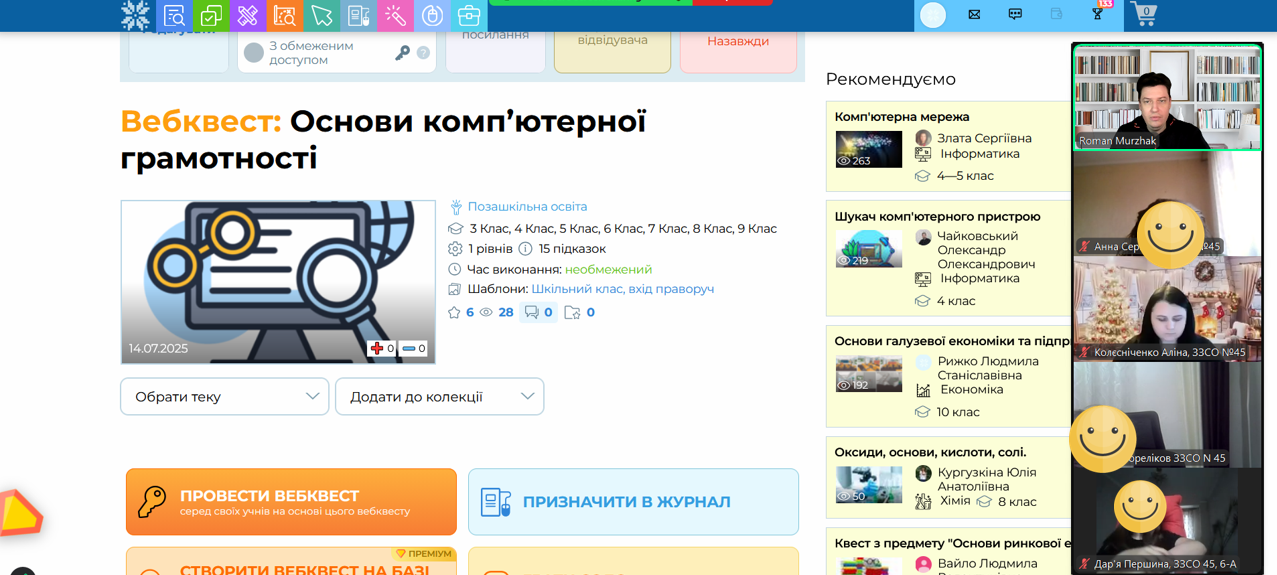Image resolution: width=1277 pixels, height=575 pixels.
Task: Select the teal arrow cursor toolbar icon
Action: (x=321, y=15)
